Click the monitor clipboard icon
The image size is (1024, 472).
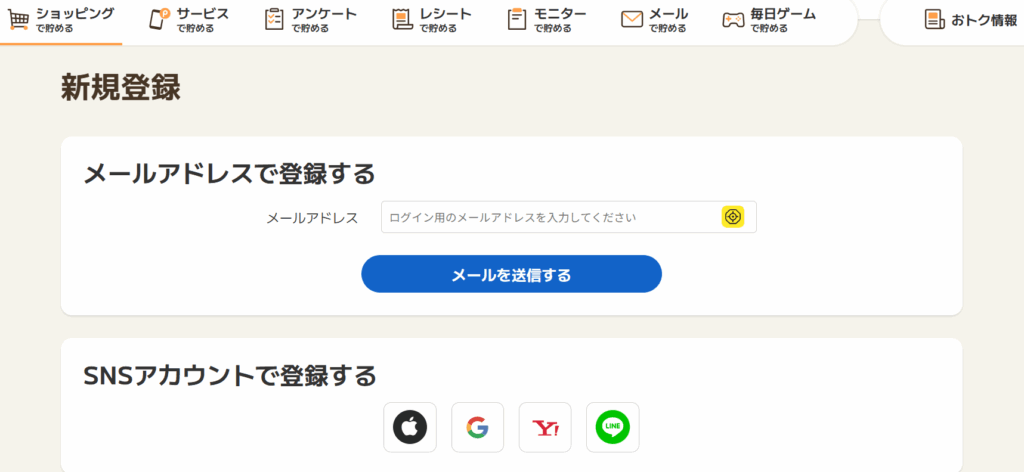coord(517,20)
